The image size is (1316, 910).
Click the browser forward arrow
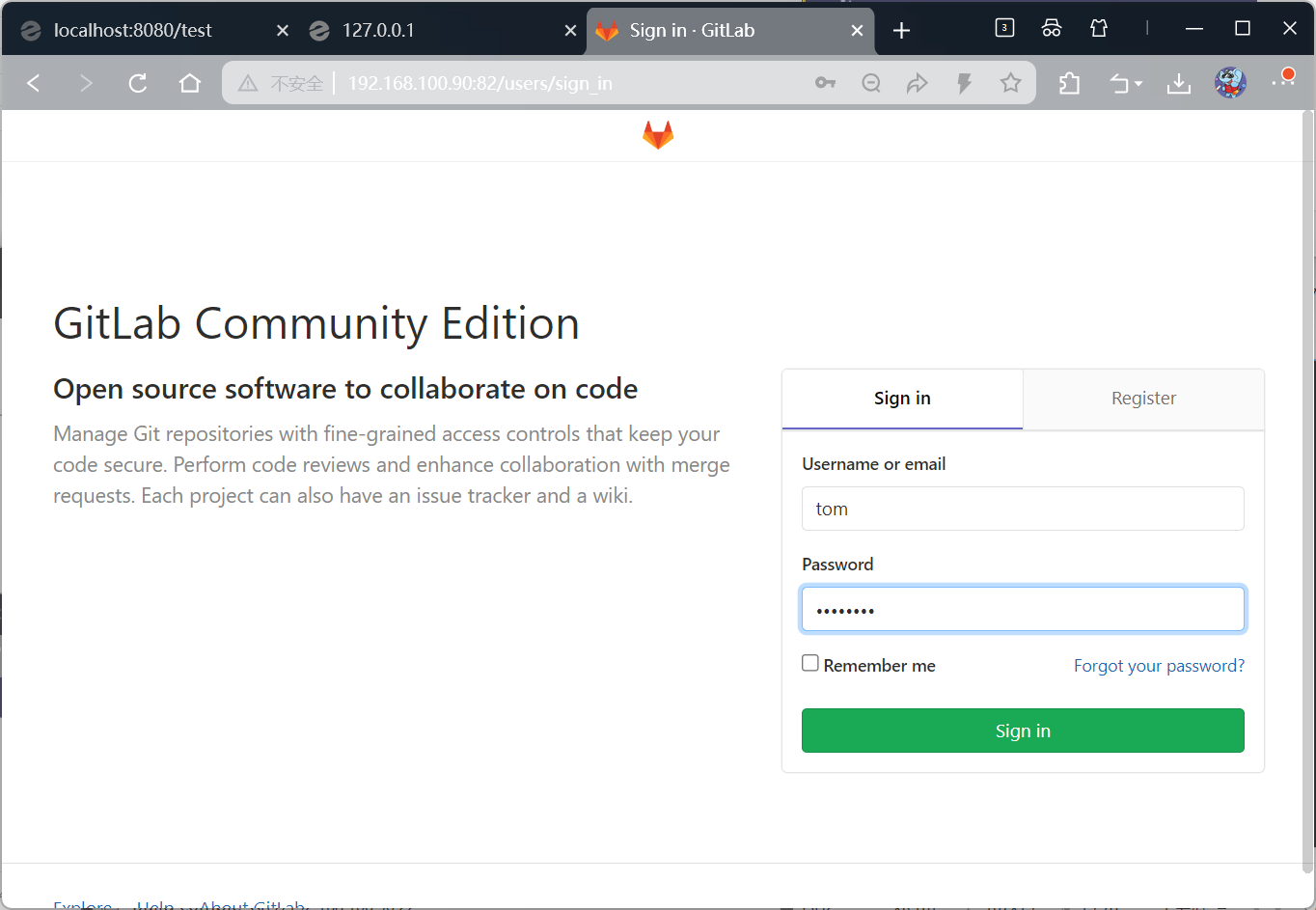(x=86, y=83)
